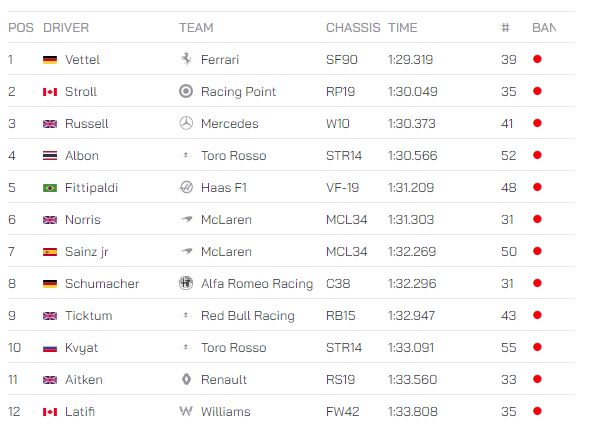This screenshot has width=594, height=426.
Task: Click the TEAM column header
Action: [196, 28]
